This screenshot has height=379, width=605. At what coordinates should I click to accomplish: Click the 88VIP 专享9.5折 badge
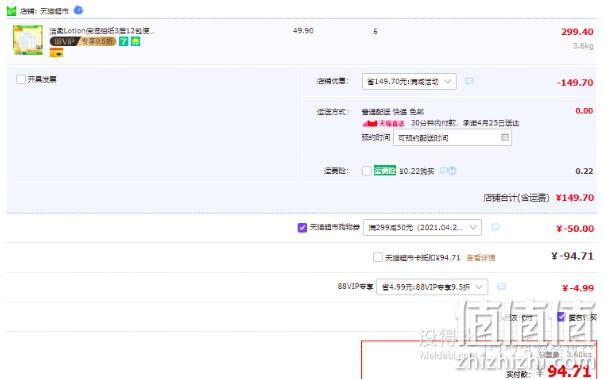[83, 41]
